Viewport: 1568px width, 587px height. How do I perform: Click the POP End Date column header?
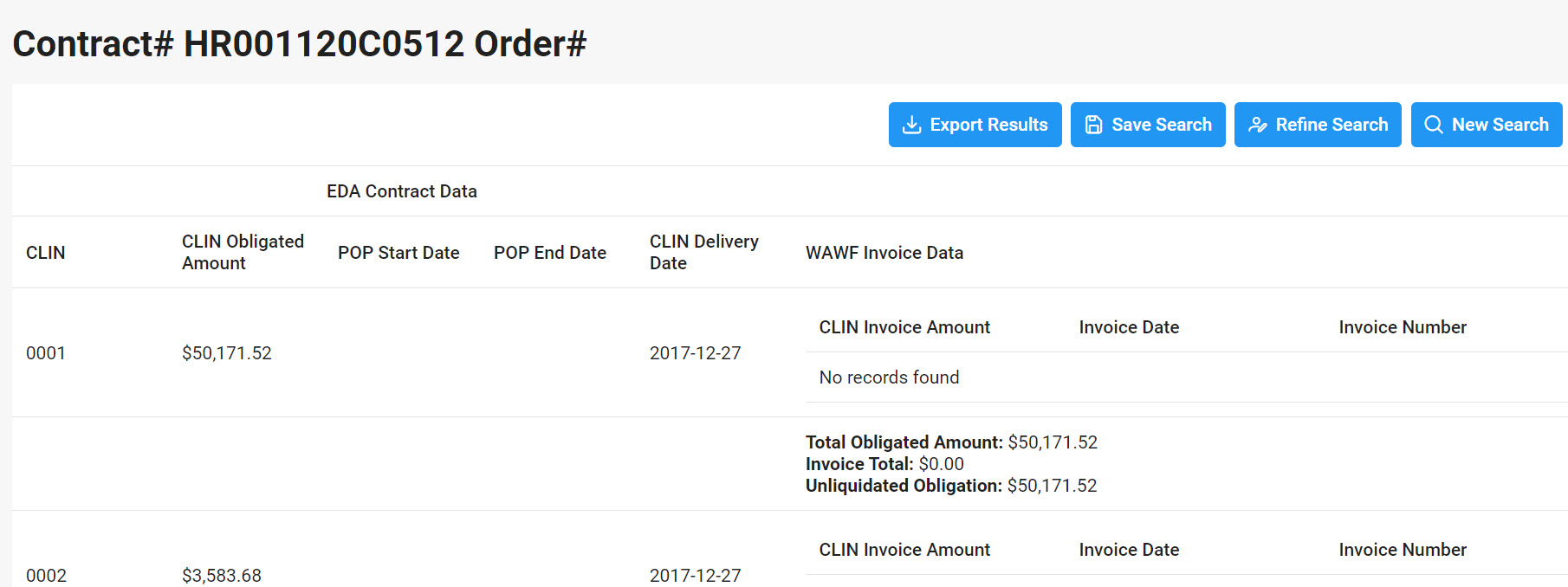point(549,252)
